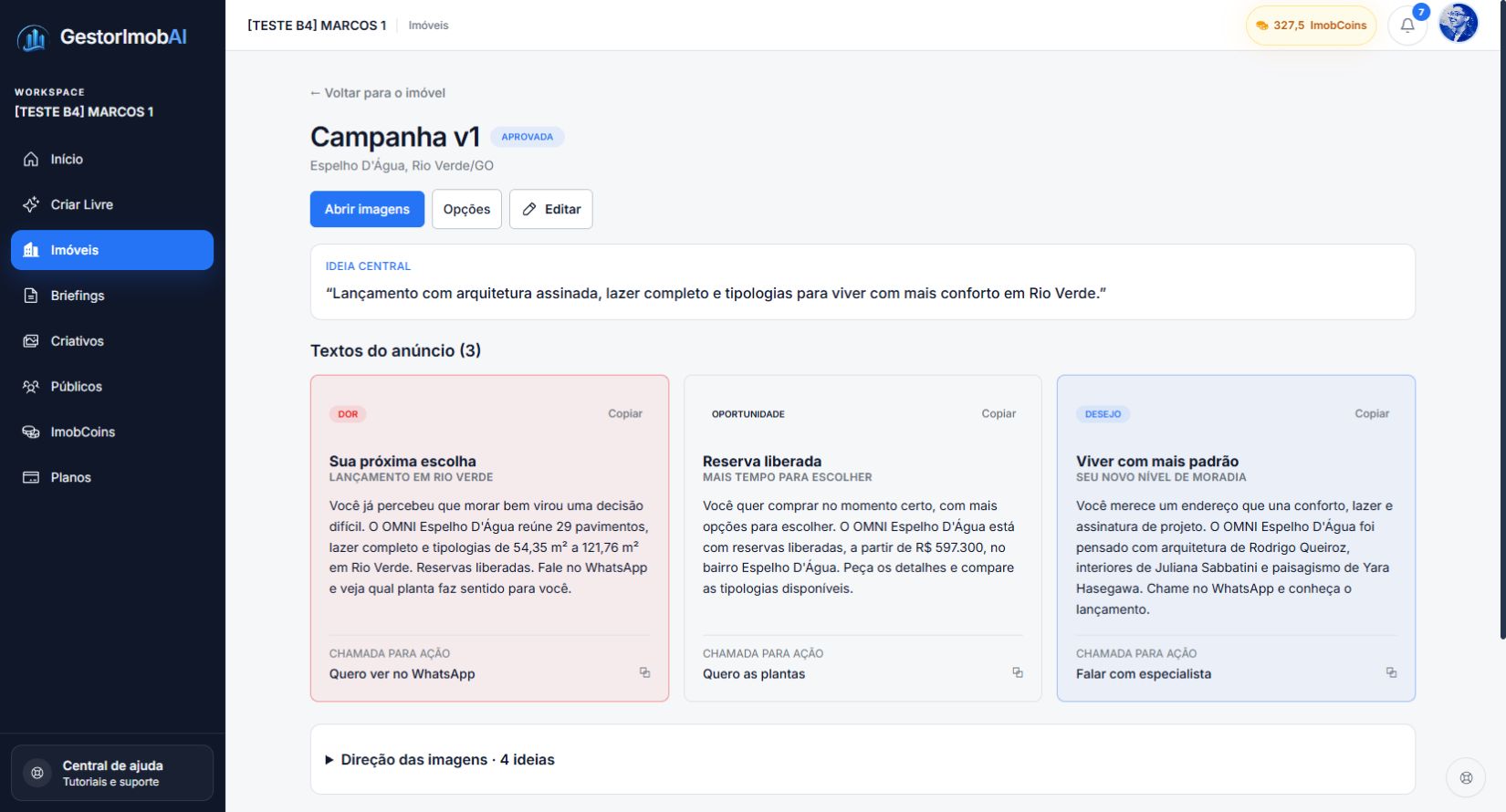The width and height of the screenshot is (1506, 812).
Task: Click the Ideia Central quote text
Action: click(x=716, y=294)
